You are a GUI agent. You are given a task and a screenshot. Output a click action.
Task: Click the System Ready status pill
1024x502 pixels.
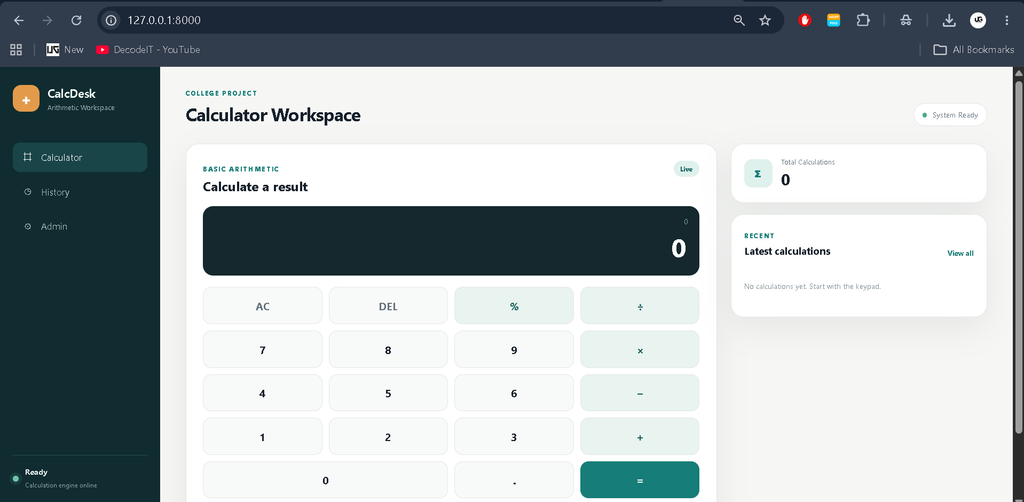(x=950, y=115)
